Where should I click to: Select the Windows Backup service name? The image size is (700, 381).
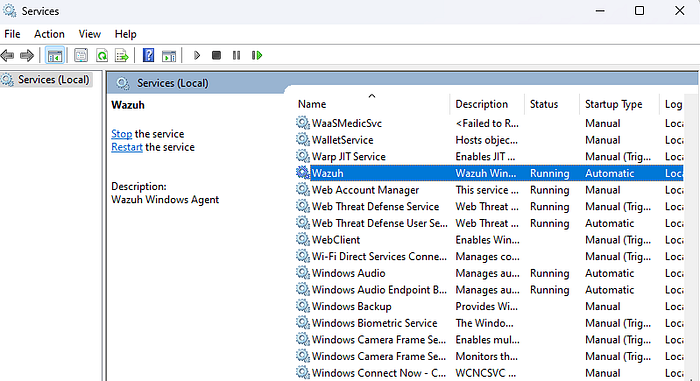(351, 306)
